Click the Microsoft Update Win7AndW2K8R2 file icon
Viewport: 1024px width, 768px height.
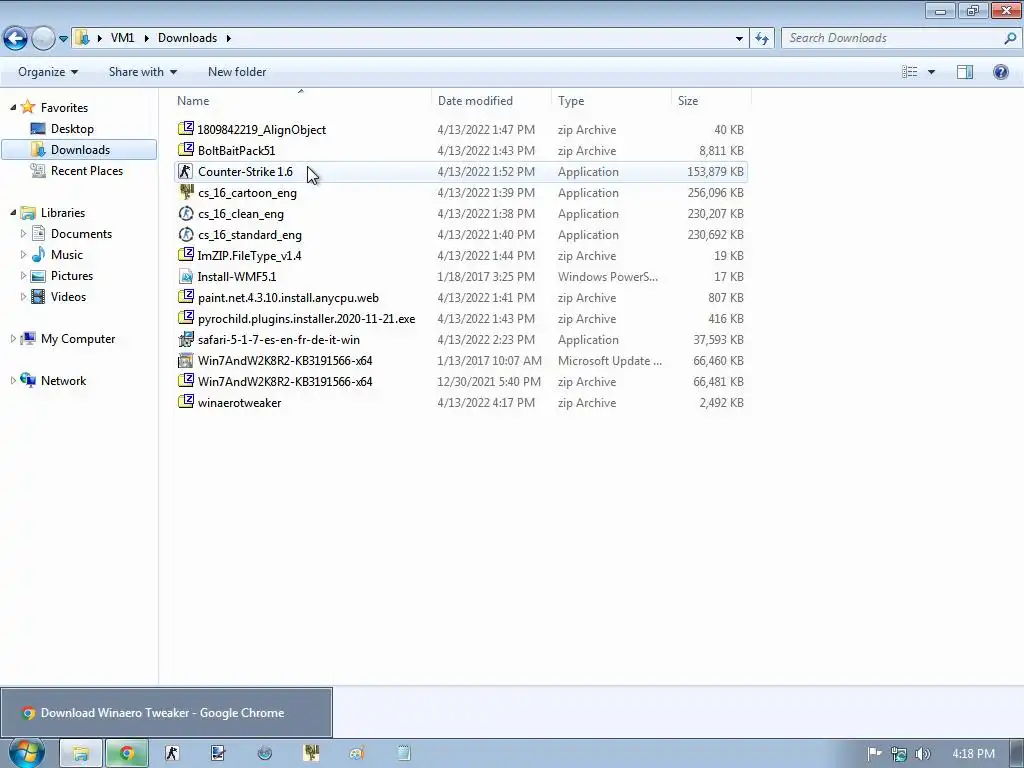tap(186, 360)
